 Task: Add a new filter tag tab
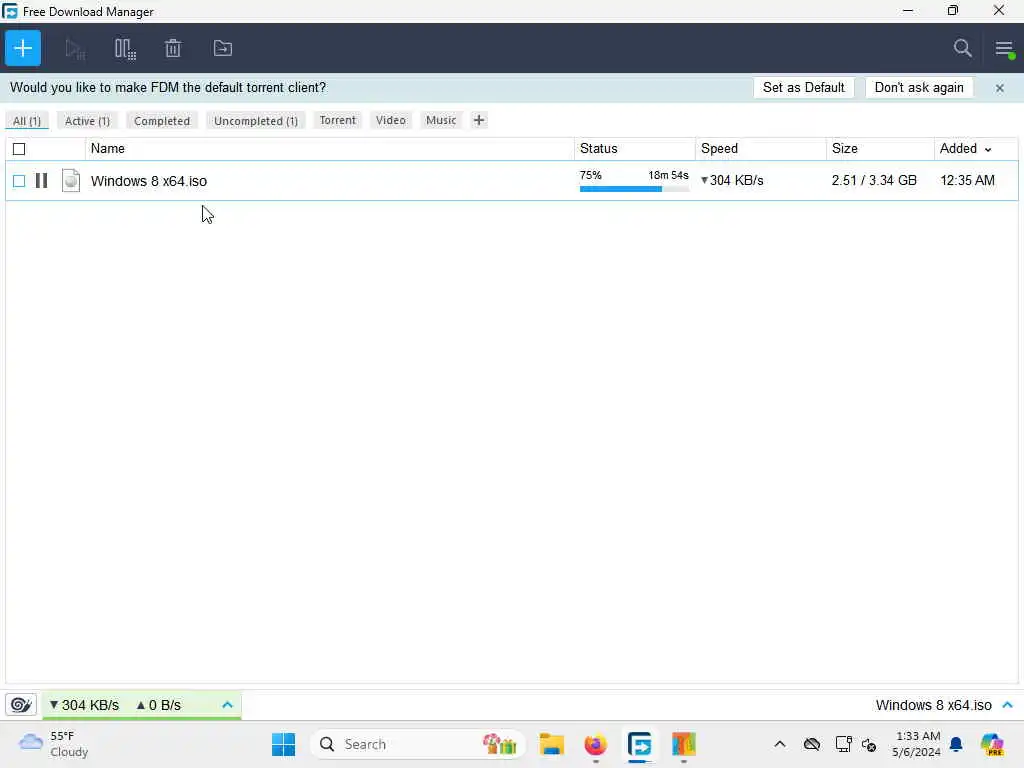pyautogui.click(x=479, y=120)
